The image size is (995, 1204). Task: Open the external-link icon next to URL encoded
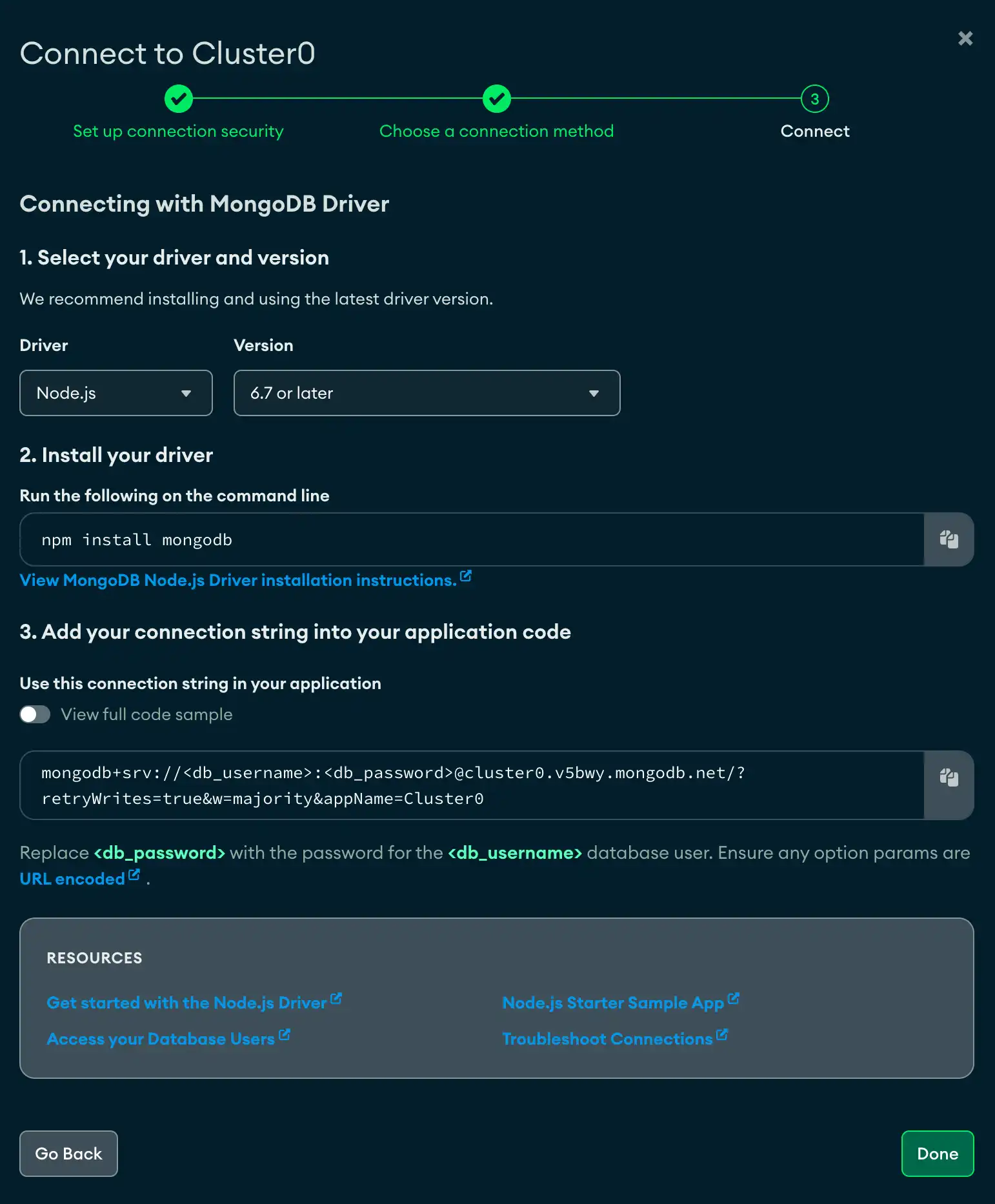tap(134, 873)
